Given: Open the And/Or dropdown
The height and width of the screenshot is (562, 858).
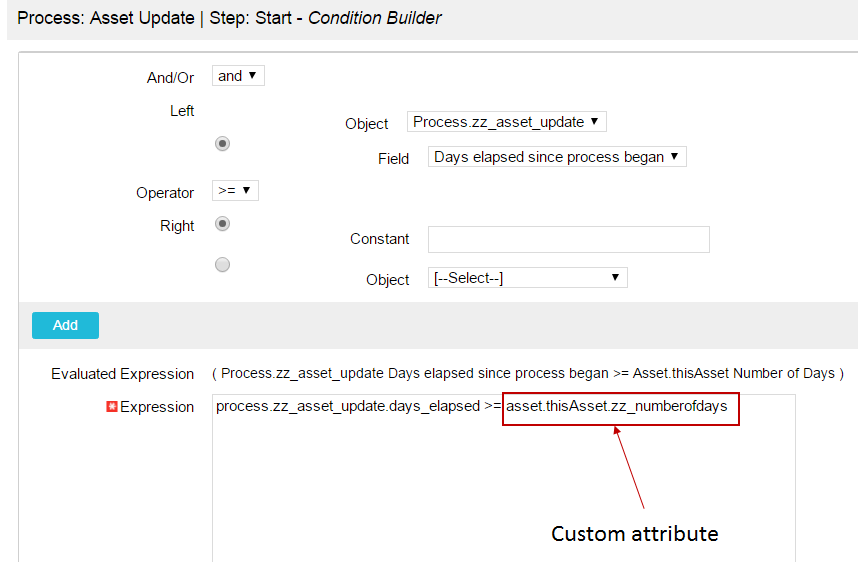Looking at the screenshot, I should pos(238,76).
